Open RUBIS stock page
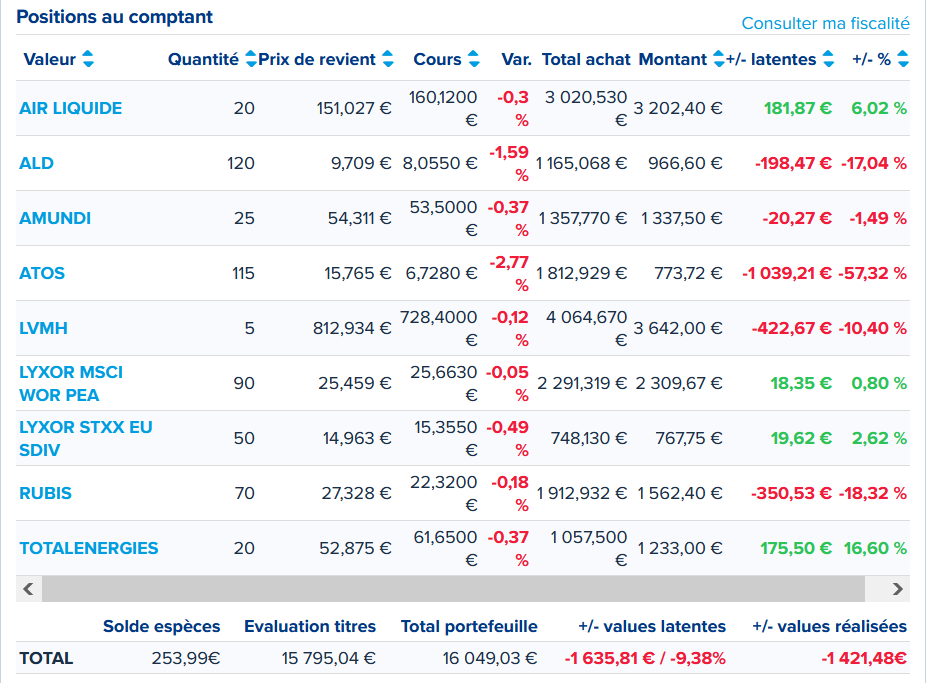The width and height of the screenshot is (926, 683). pyautogui.click(x=45, y=493)
